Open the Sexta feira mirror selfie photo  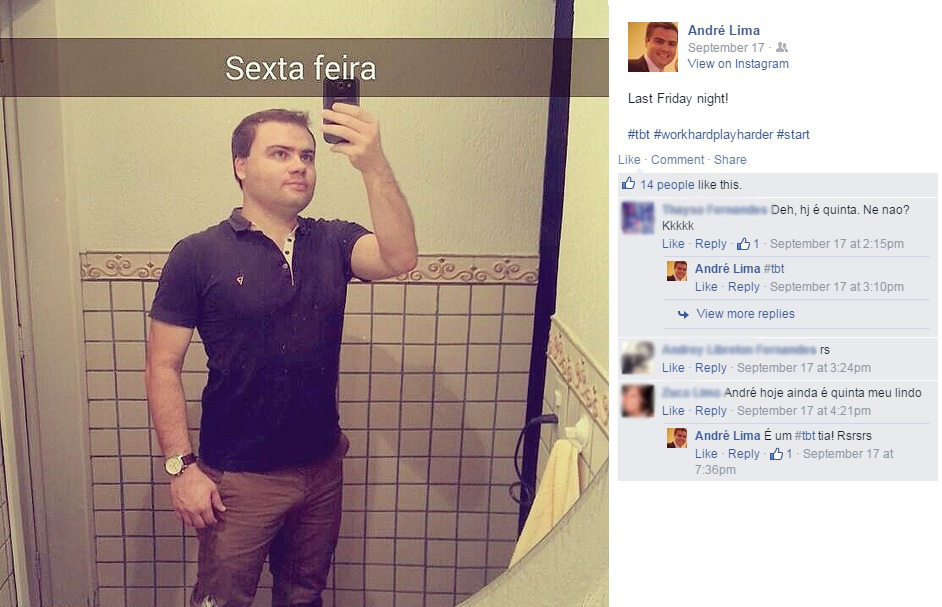(304, 304)
